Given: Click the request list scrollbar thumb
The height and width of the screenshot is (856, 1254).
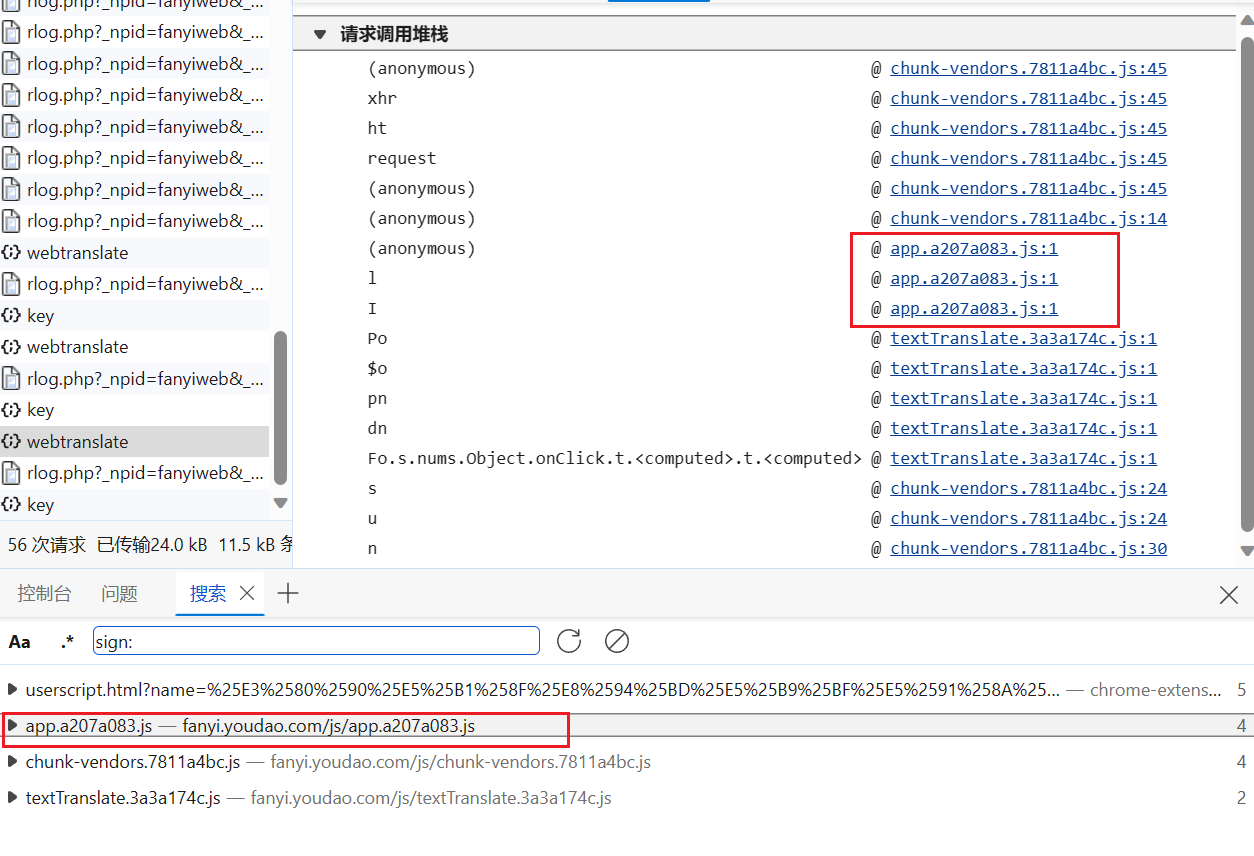Looking at the screenshot, I should (x=280, y=408).
